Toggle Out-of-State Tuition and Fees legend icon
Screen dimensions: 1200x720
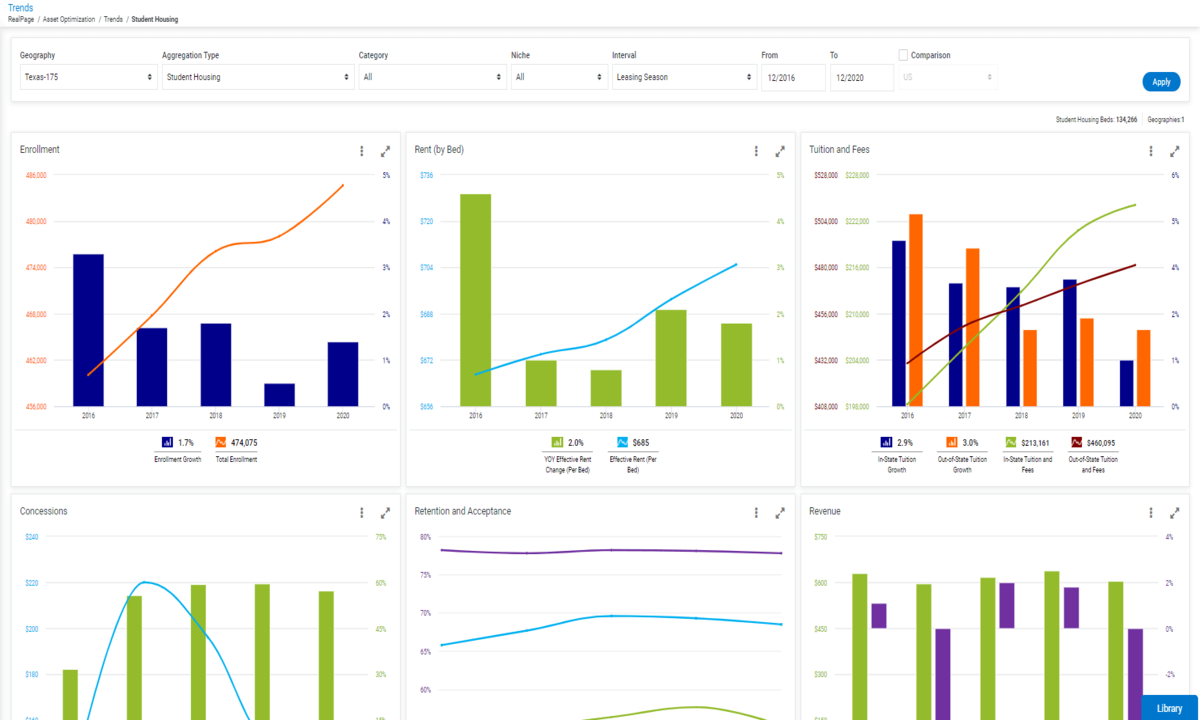tap(1077, 442)
